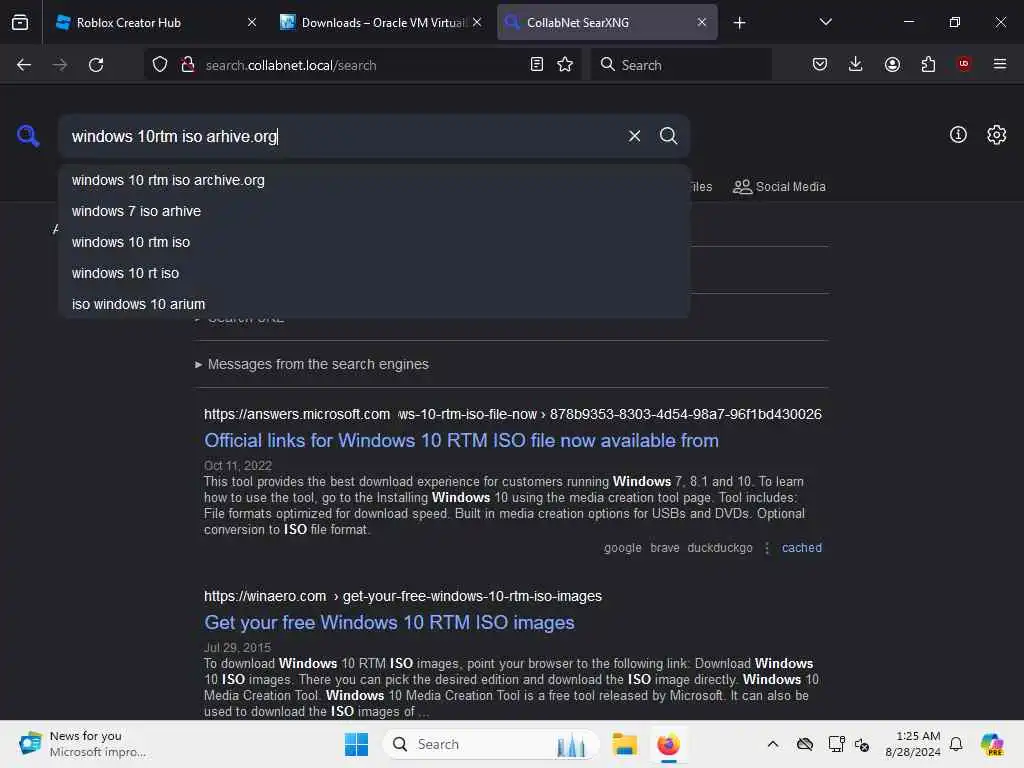Close the Roblox Creator Hub tab
The image size is (1024, 768).
click(252, 22)
